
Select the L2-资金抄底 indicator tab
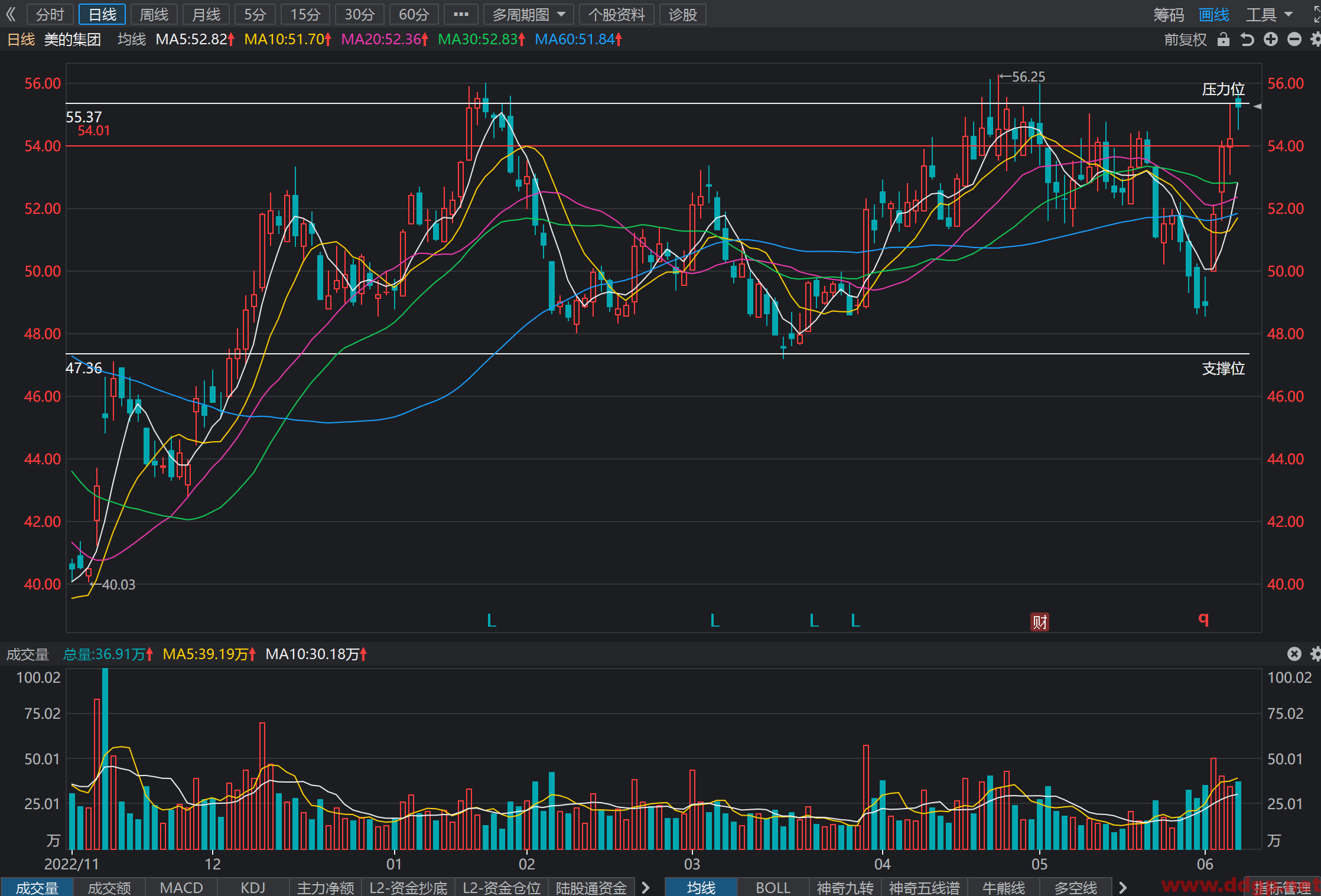(x=408, y=887)
